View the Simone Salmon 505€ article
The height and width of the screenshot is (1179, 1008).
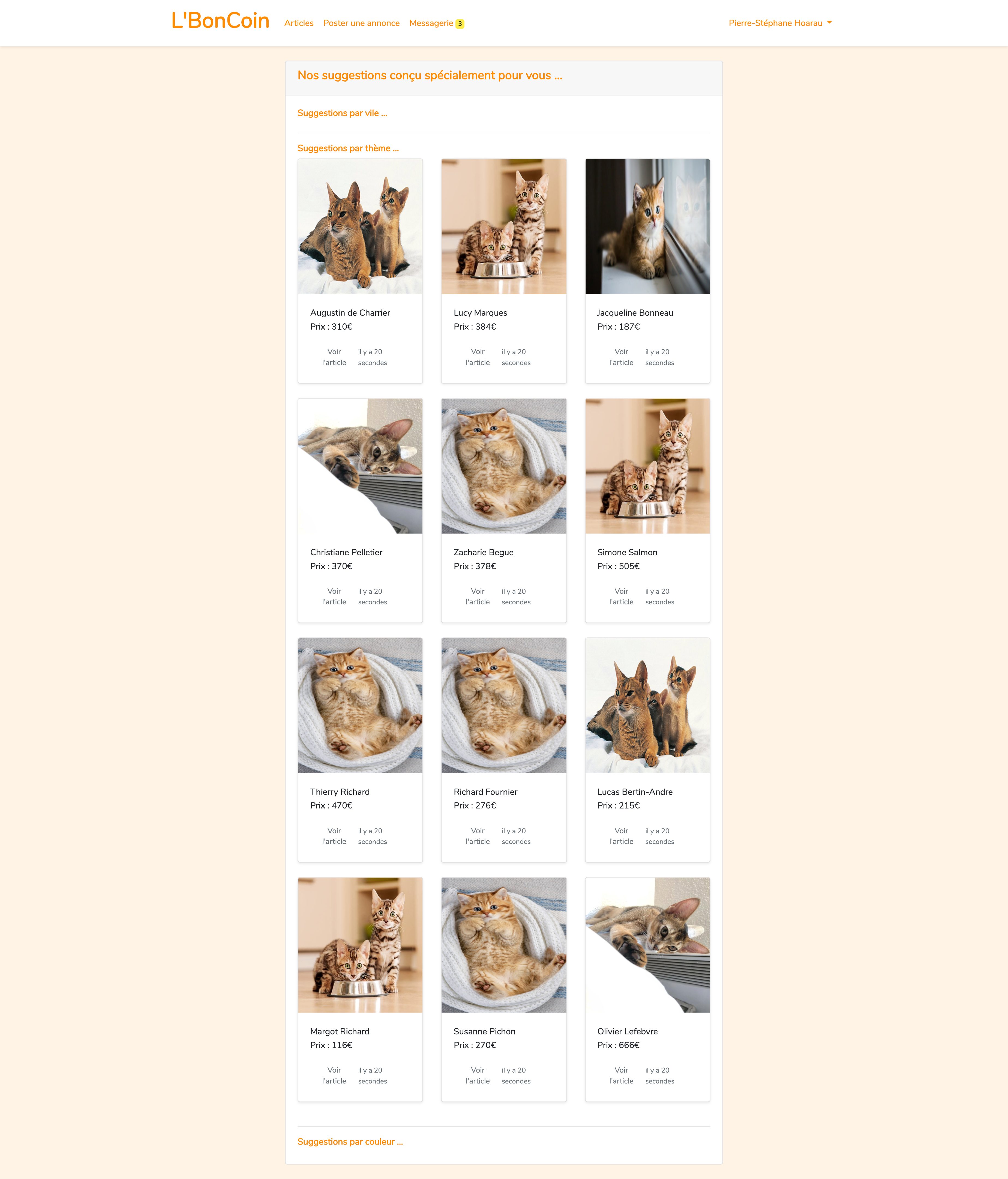(621, 597)
